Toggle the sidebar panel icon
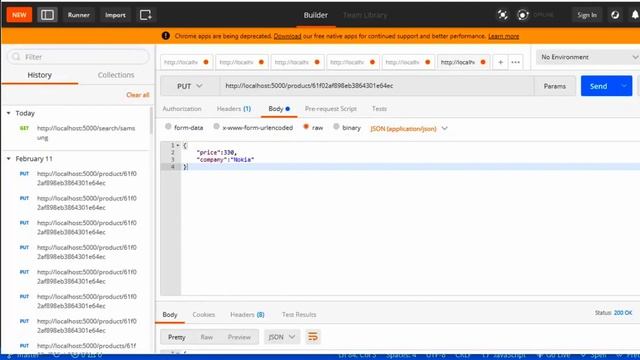Screen dimensions: 640x360 (47, 15)
